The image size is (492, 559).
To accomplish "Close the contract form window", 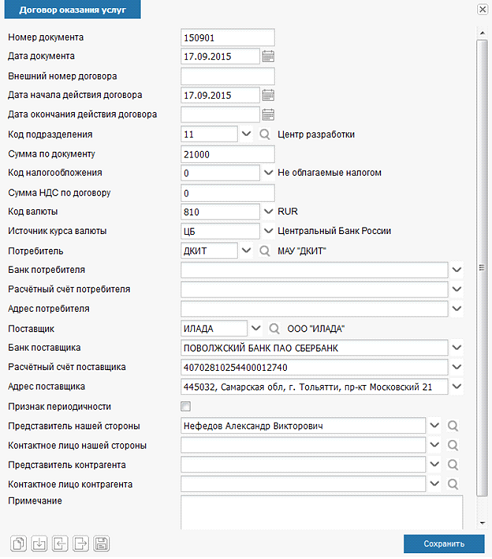I will (482, 9).
